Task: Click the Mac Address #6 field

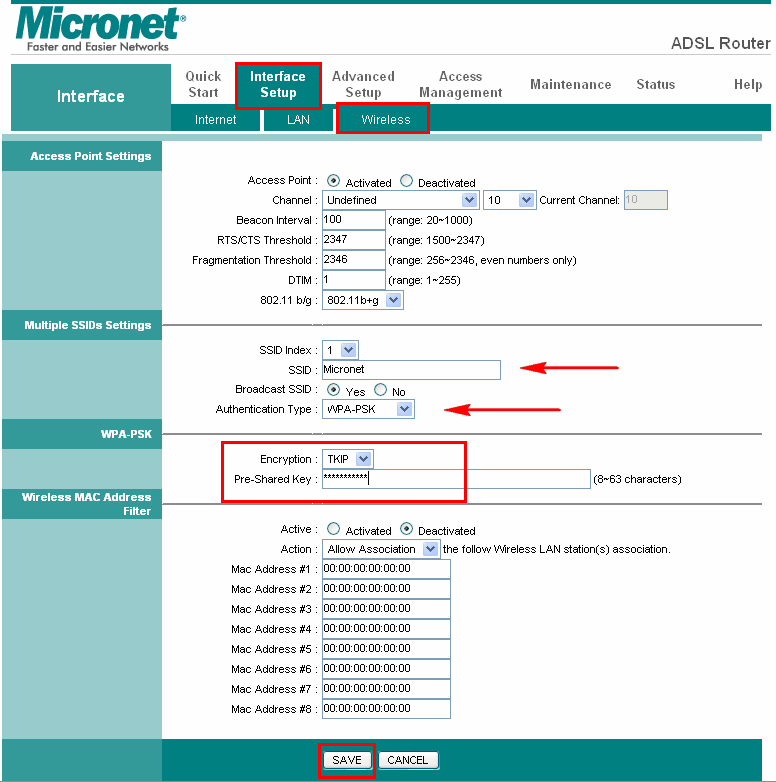Action: [x=386, y=669]
